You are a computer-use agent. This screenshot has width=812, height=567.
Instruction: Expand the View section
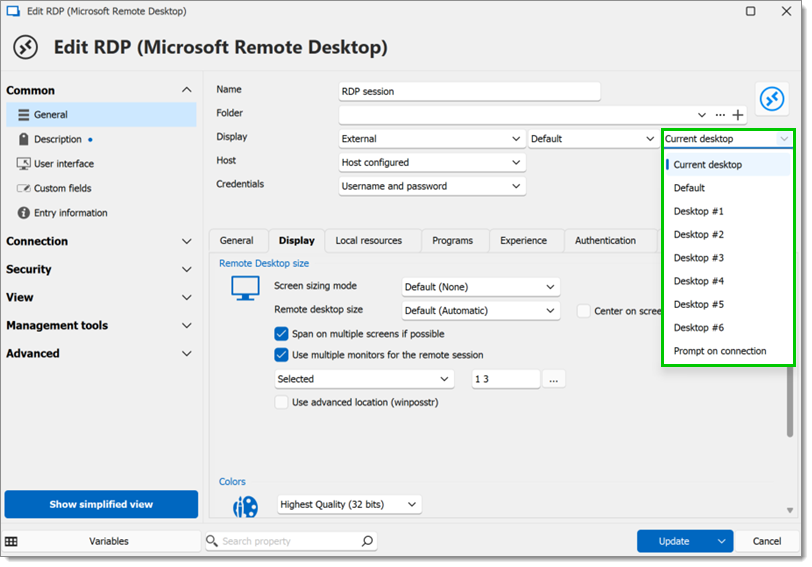coord(186,297)
